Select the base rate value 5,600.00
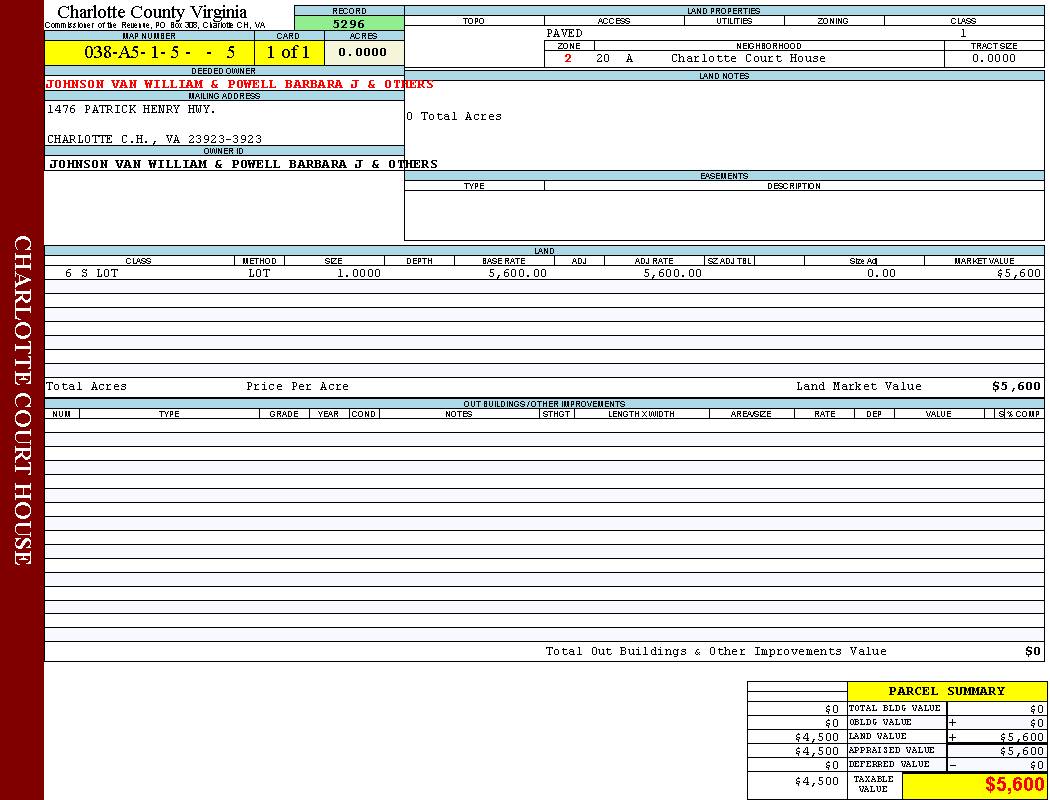Screen dimensions: 1050x800 pos(517,273)
